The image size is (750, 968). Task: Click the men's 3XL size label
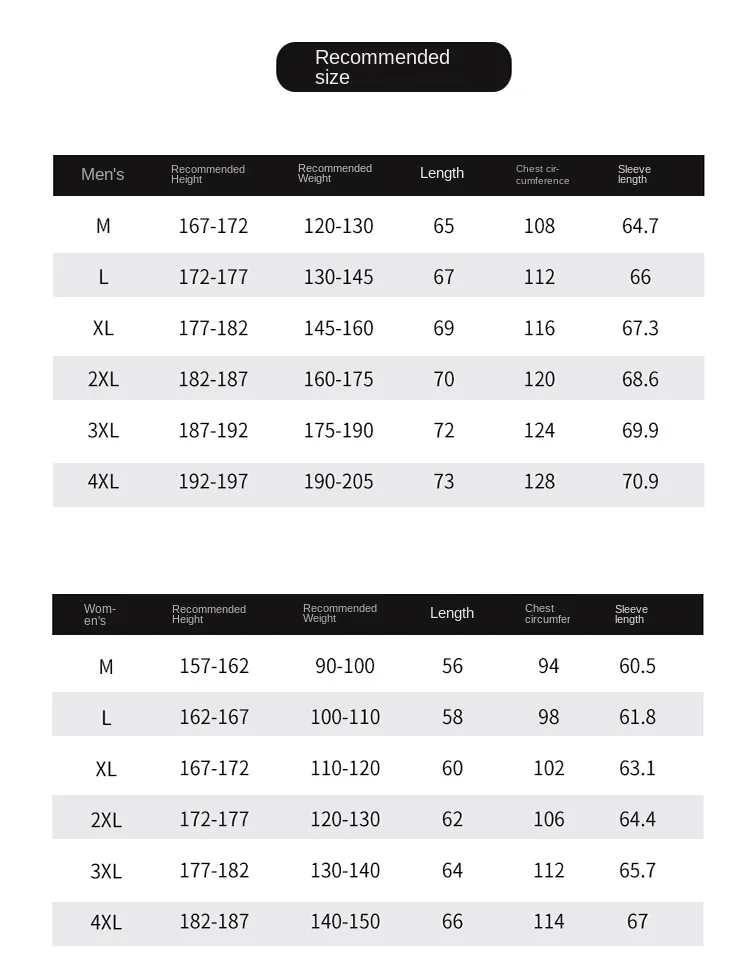[103, 430]
